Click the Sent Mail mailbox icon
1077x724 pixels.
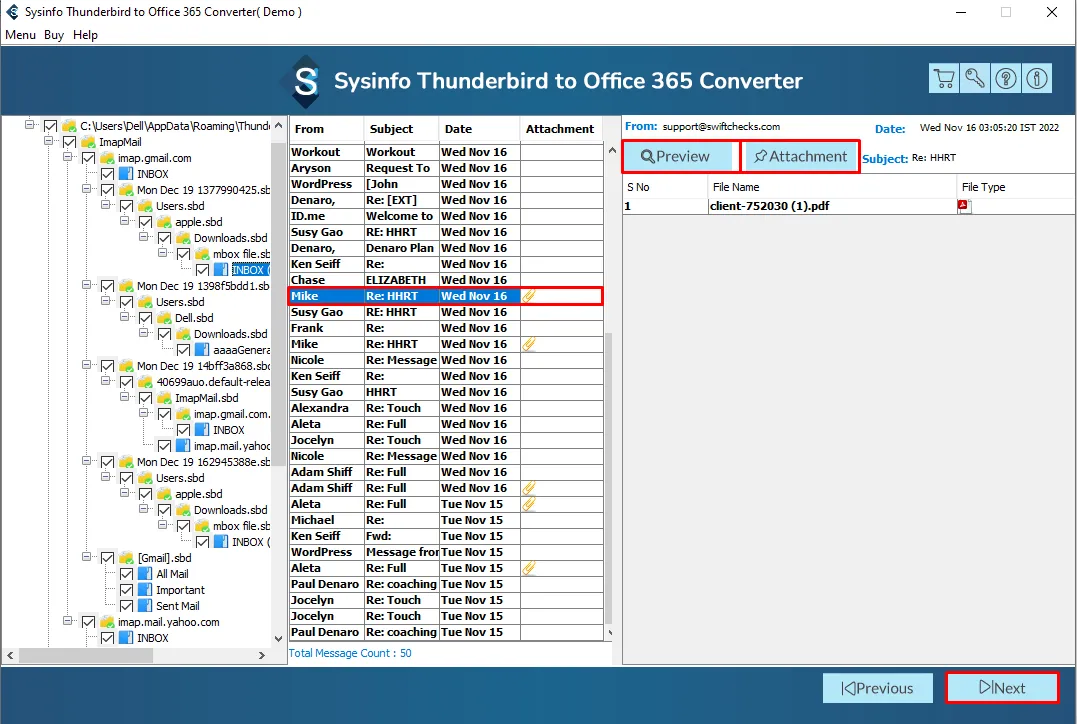click(x=145, y=606)
